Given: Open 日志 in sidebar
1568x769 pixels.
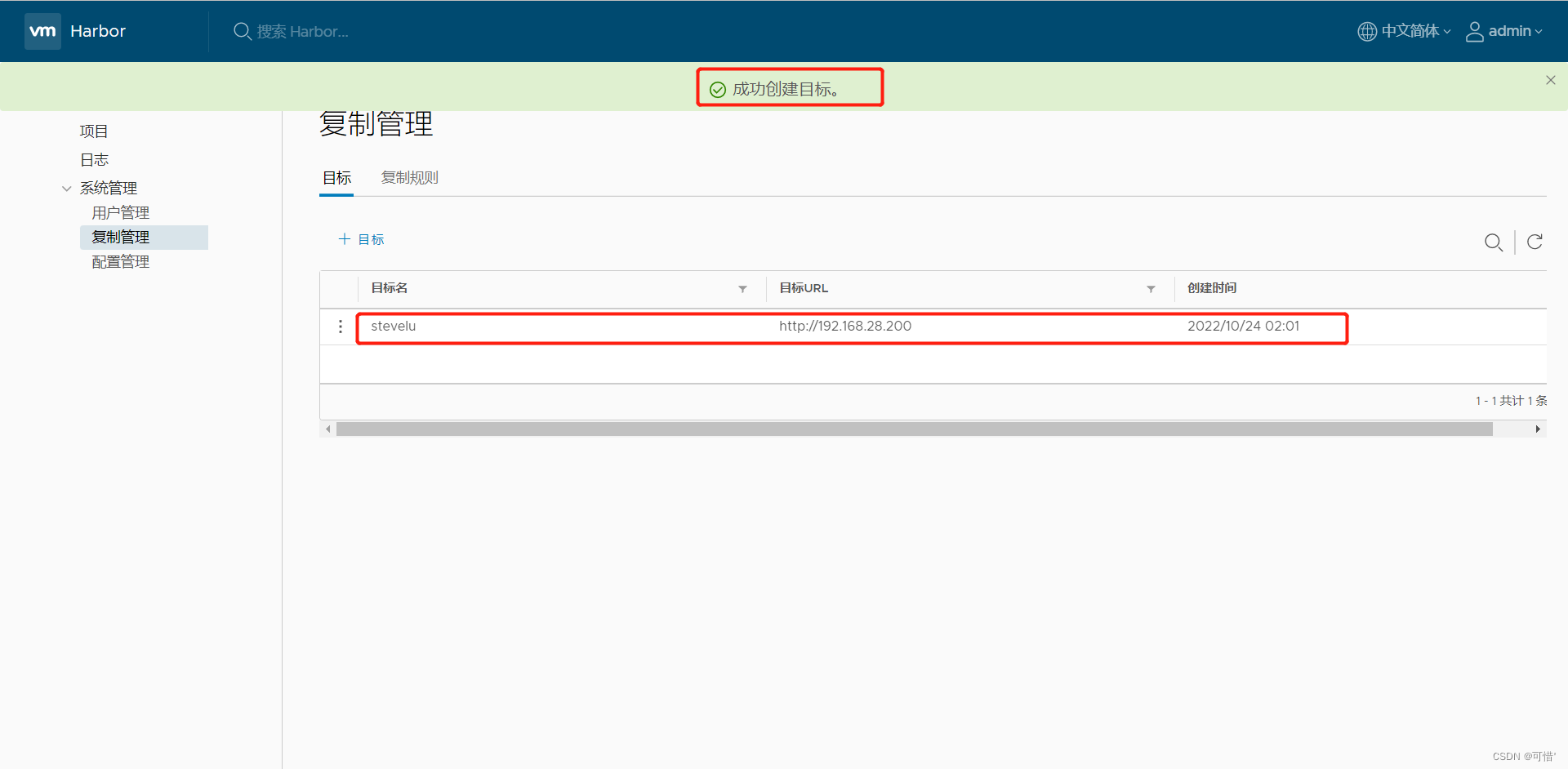Looking at the screenshot, I should [94, 160].
